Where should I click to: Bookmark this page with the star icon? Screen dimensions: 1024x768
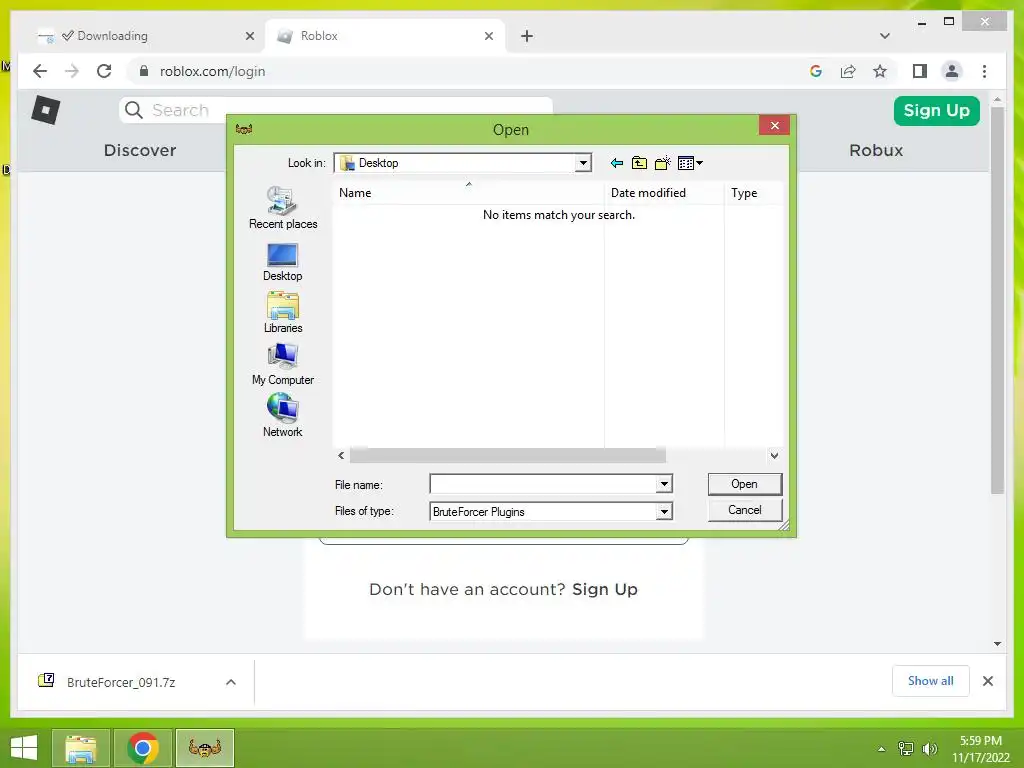[x=880, y=71]
